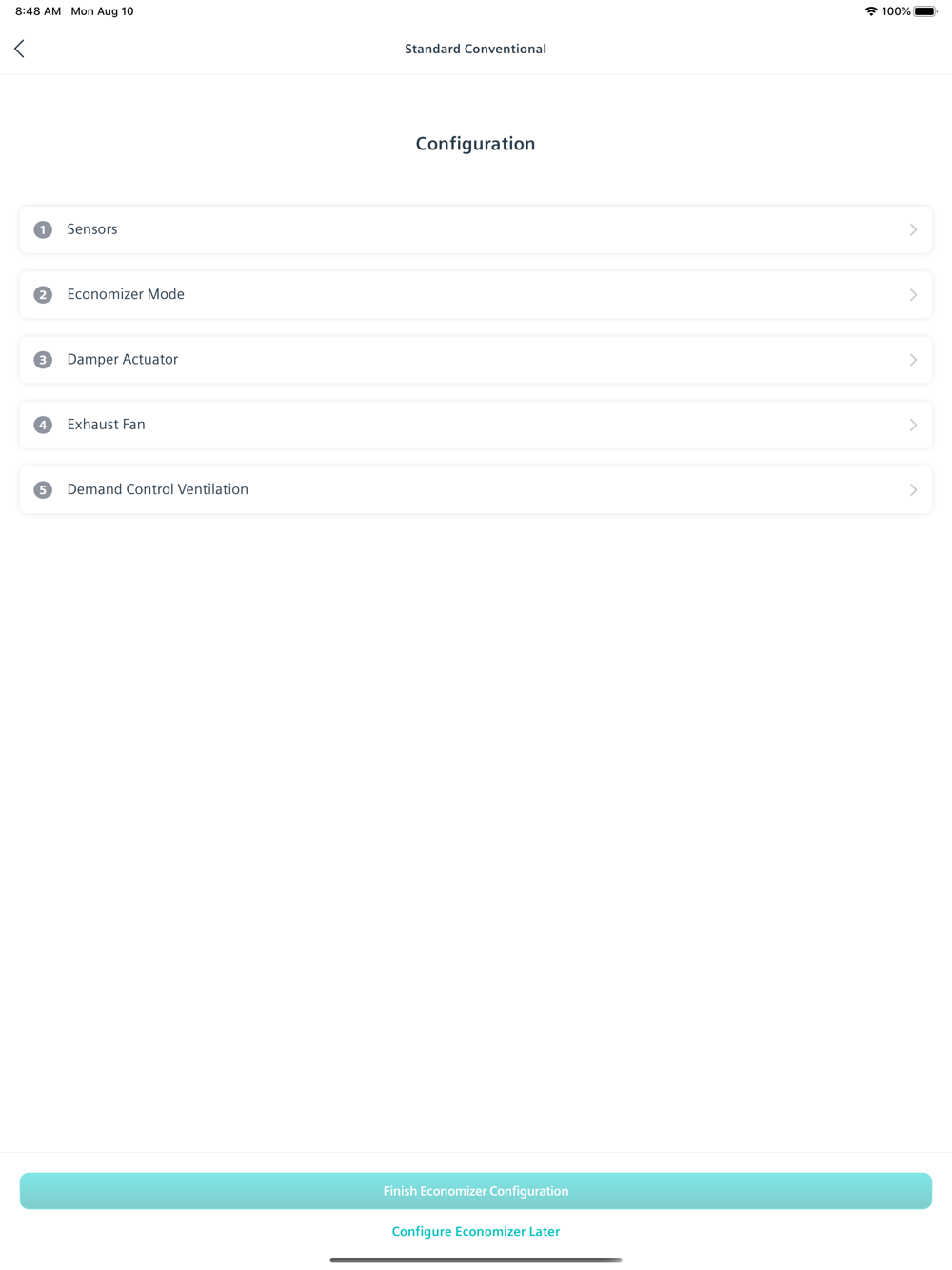Tap the battery status icon
The image size is (952, 1270).
click(925, 11)
